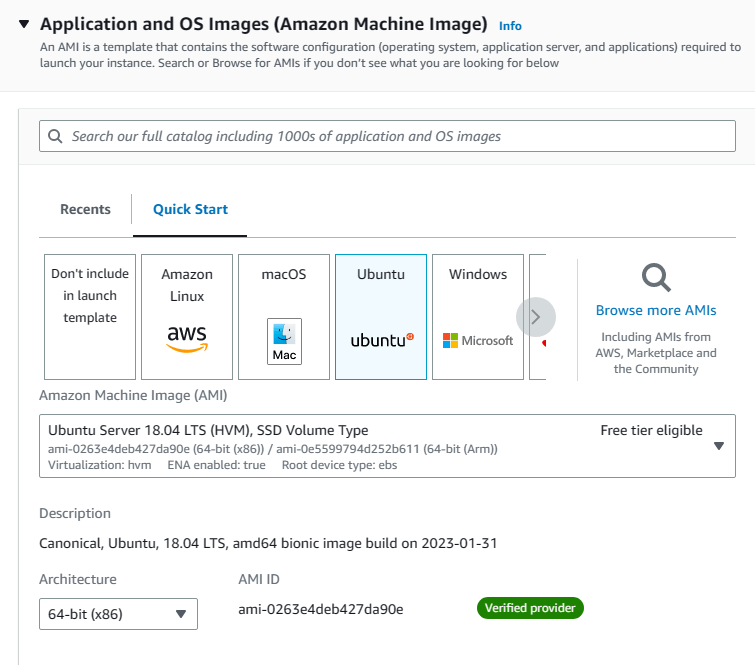Collapse Application and OS Images section
Screen dimensions: 755x665
pos(24,24)
